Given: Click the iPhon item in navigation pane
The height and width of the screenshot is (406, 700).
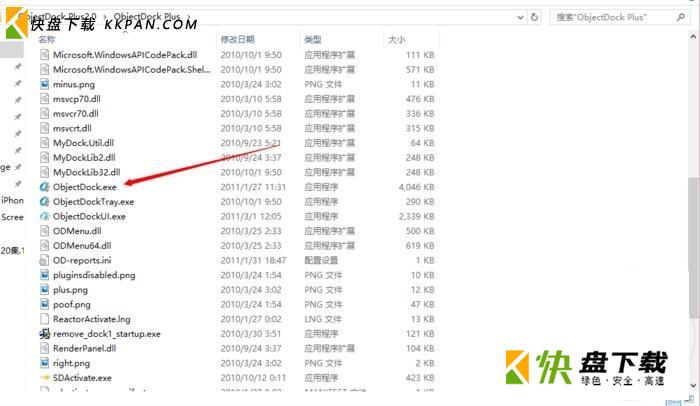Looking at the screenshot, I should [x=12, y=201].
